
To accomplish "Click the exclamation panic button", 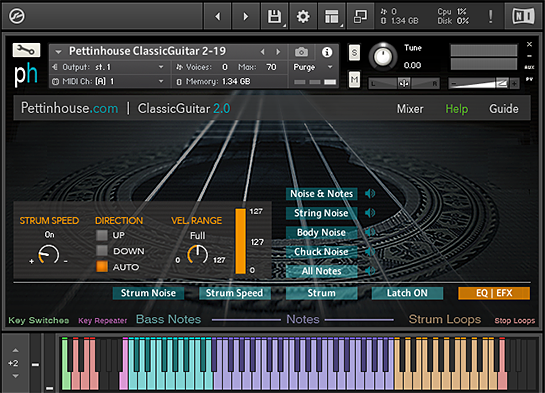I will pyautogui.click(x=490, y=16).
